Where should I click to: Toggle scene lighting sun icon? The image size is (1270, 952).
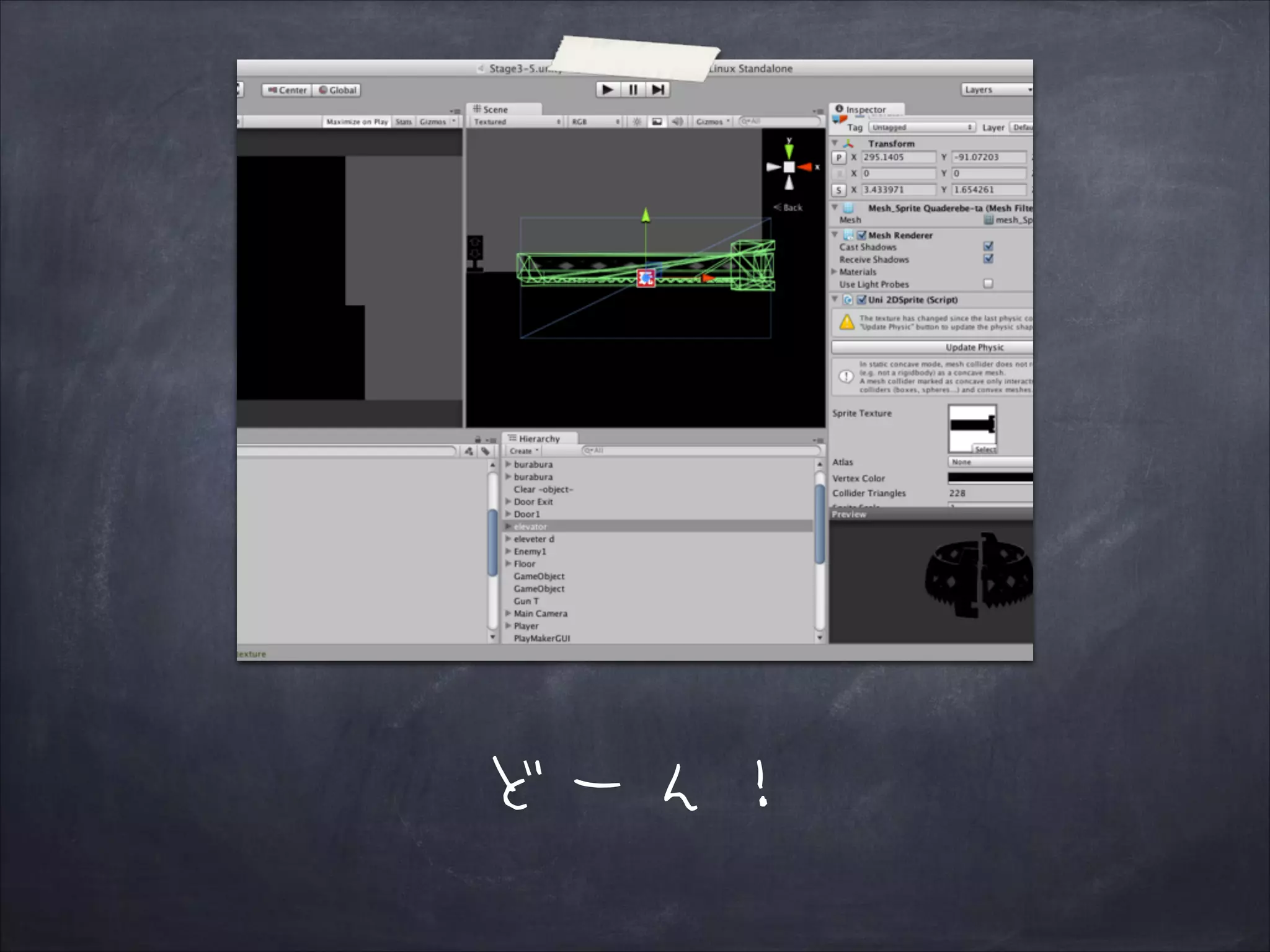637,121
